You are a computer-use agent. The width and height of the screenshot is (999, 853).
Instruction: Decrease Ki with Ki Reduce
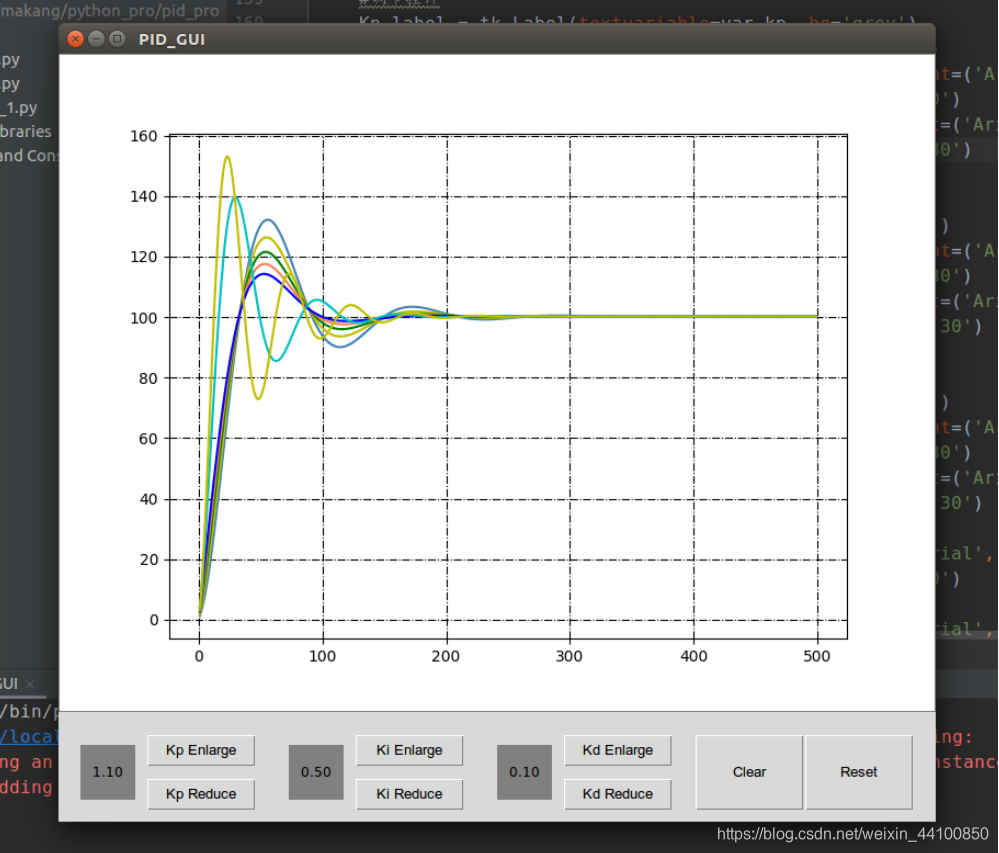pyautogui.click(x=409, y=794)
